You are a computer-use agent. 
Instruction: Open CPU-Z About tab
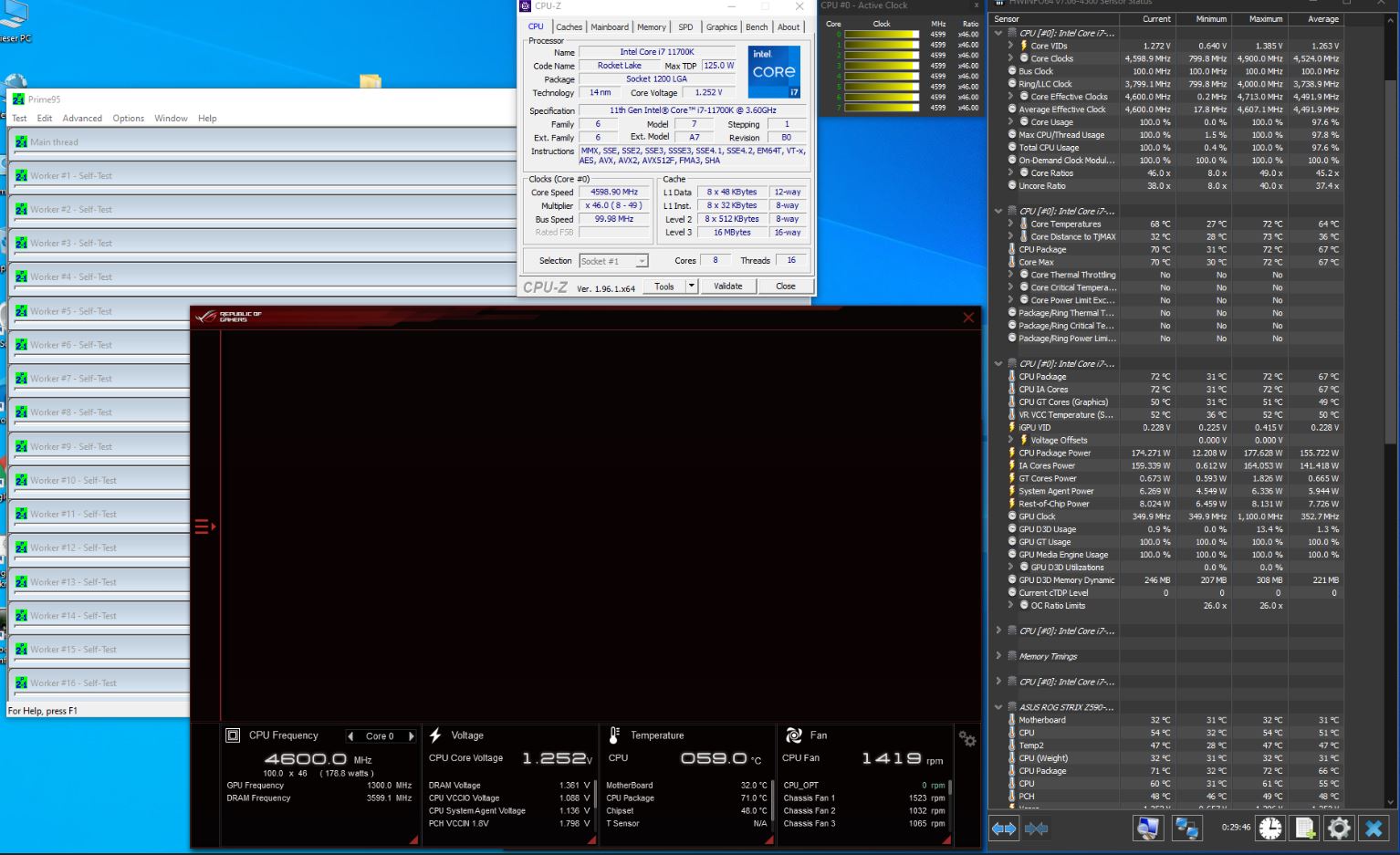click(x=789, y=27)
